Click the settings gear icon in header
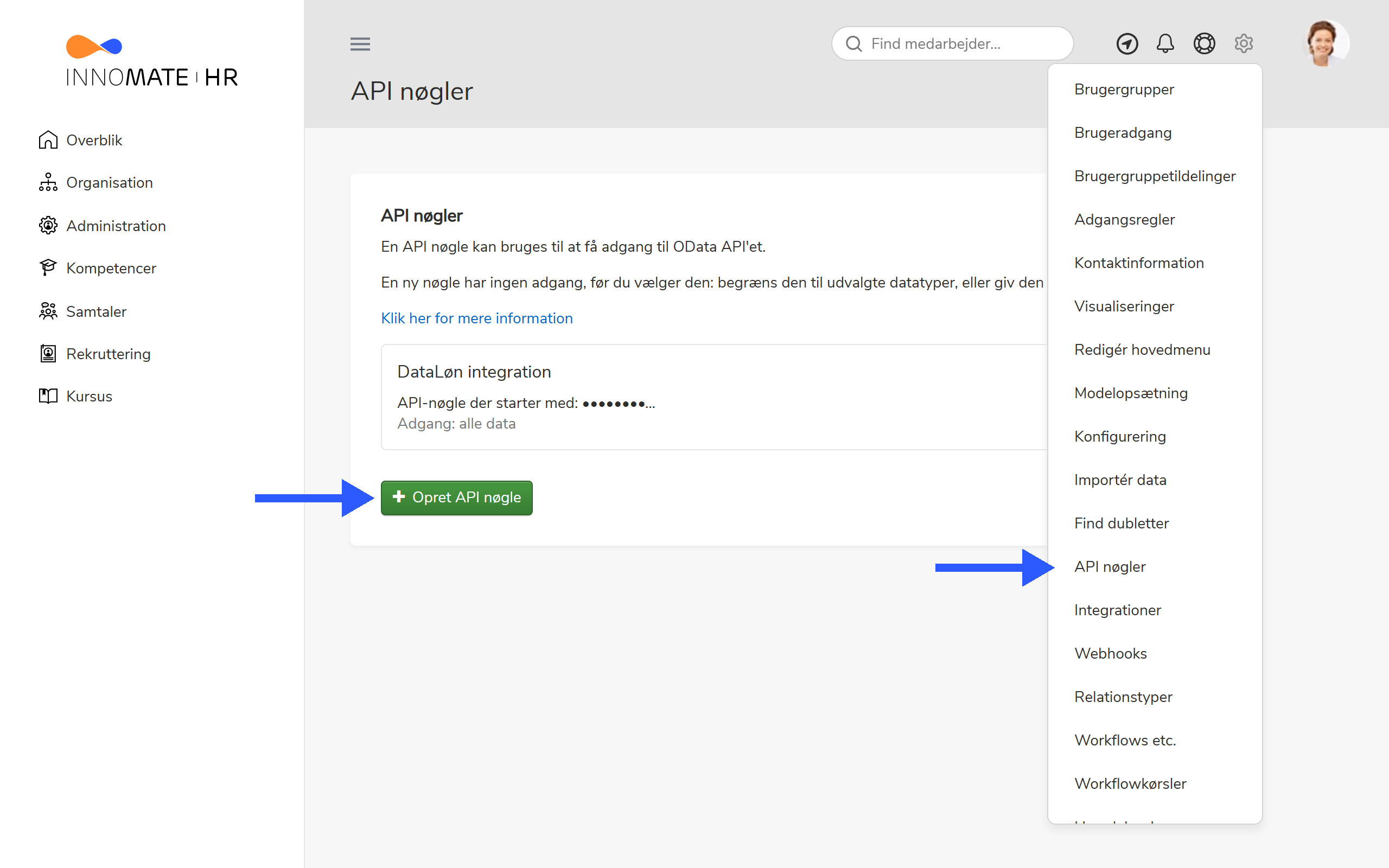 pos(1243,43)
